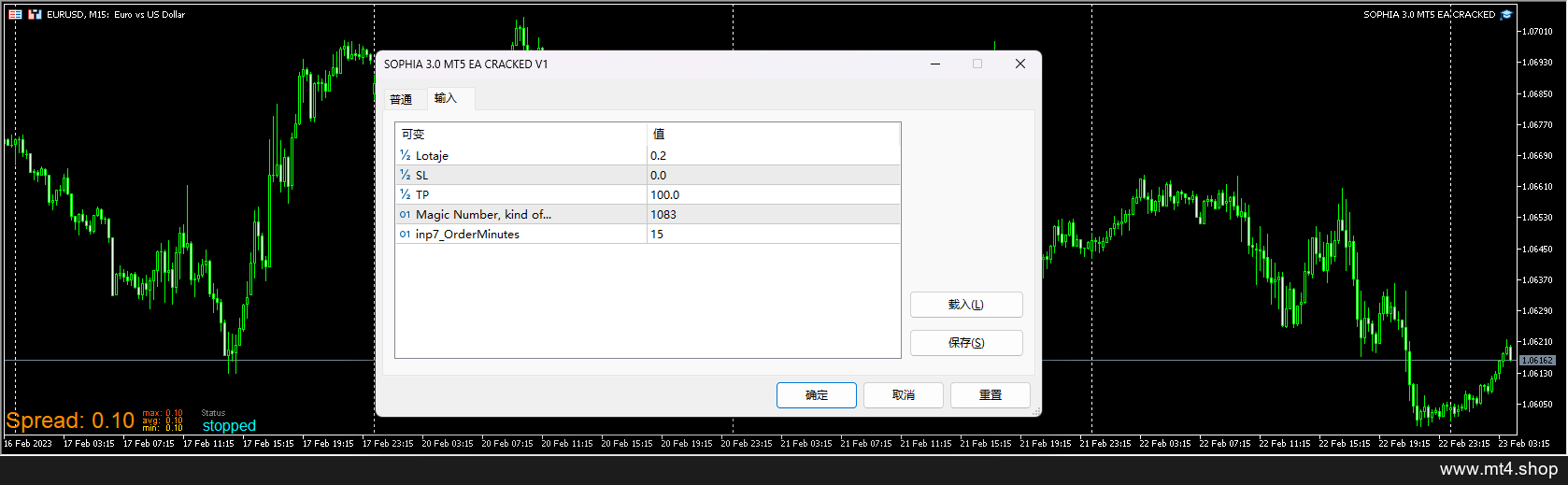The height and width of the screenshot is (485, 1568).
Task: Click the 1.06050 price axis label
Action: click(x=1537, y=404)
